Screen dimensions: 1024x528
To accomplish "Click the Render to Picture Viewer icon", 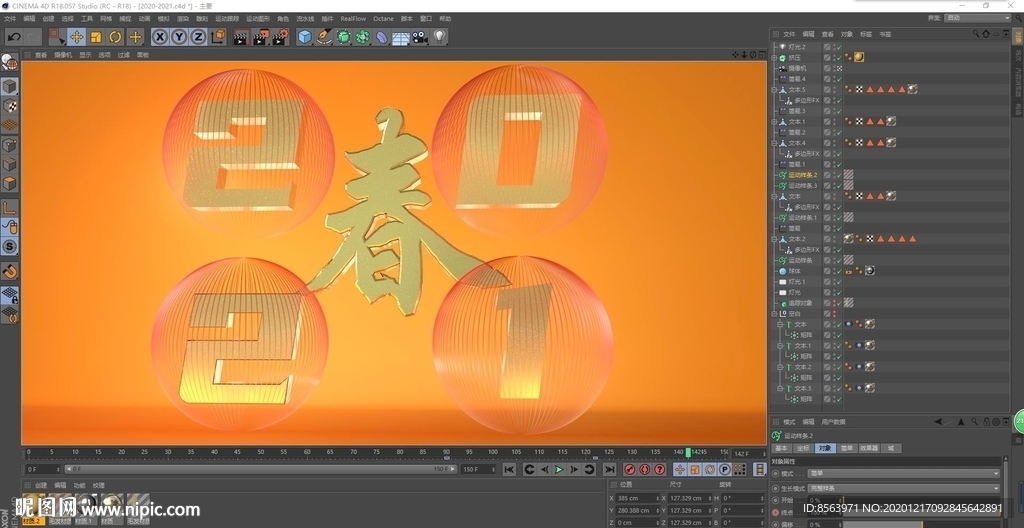I will click(260, 37).
